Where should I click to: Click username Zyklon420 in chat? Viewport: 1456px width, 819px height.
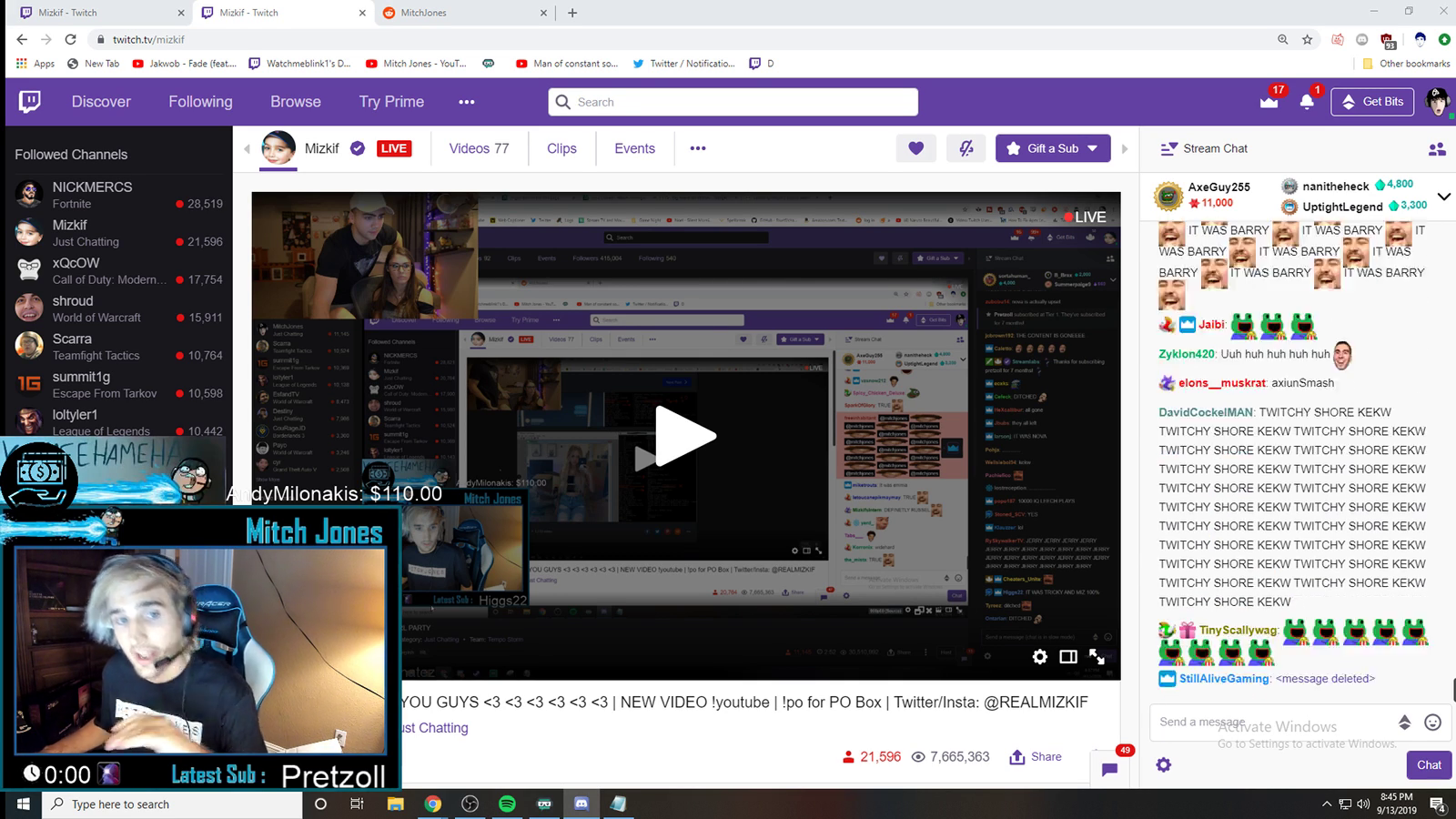(x=1187, y=354)
